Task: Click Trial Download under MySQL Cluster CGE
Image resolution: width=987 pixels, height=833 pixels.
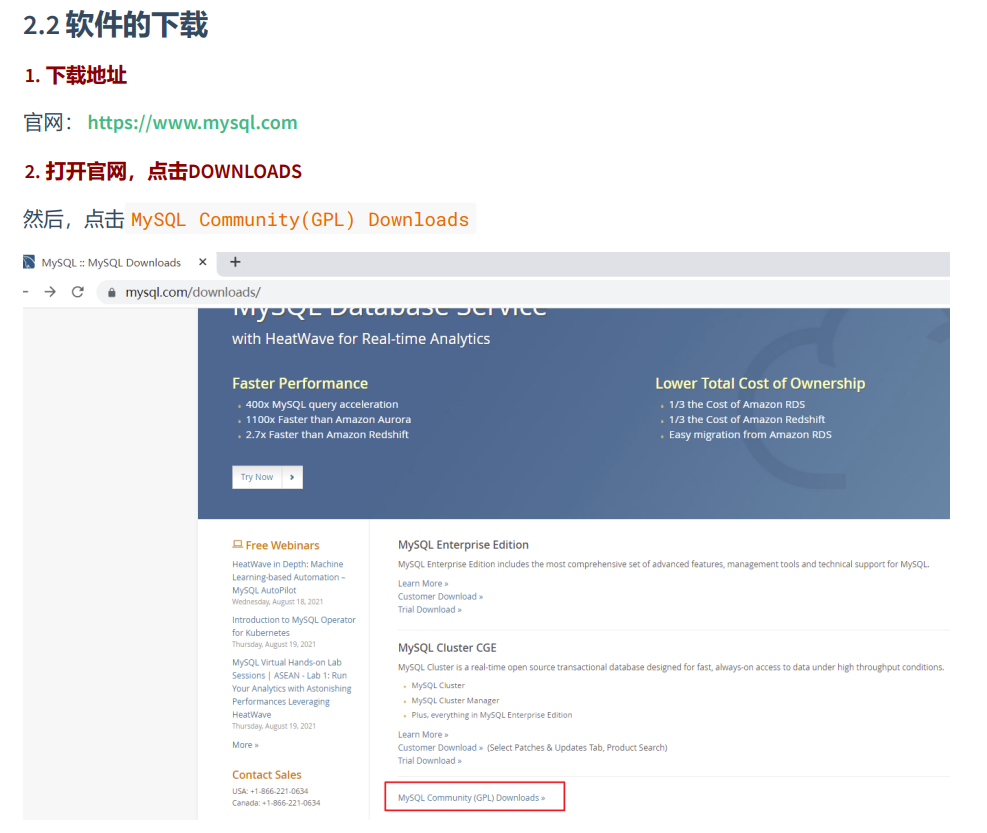Action: pos(429,761)
